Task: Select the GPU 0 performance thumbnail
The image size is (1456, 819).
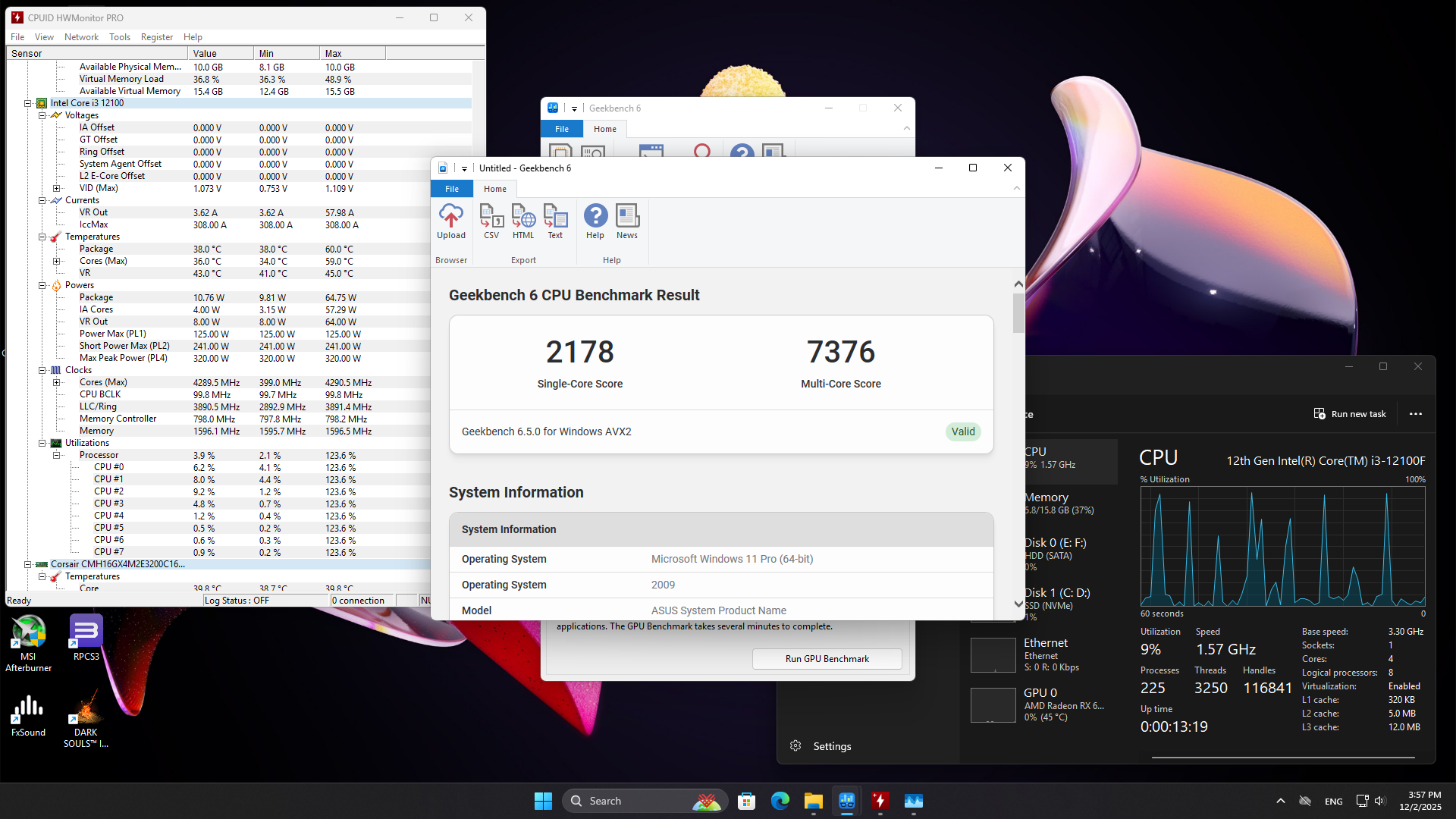Action: (993, 704)
